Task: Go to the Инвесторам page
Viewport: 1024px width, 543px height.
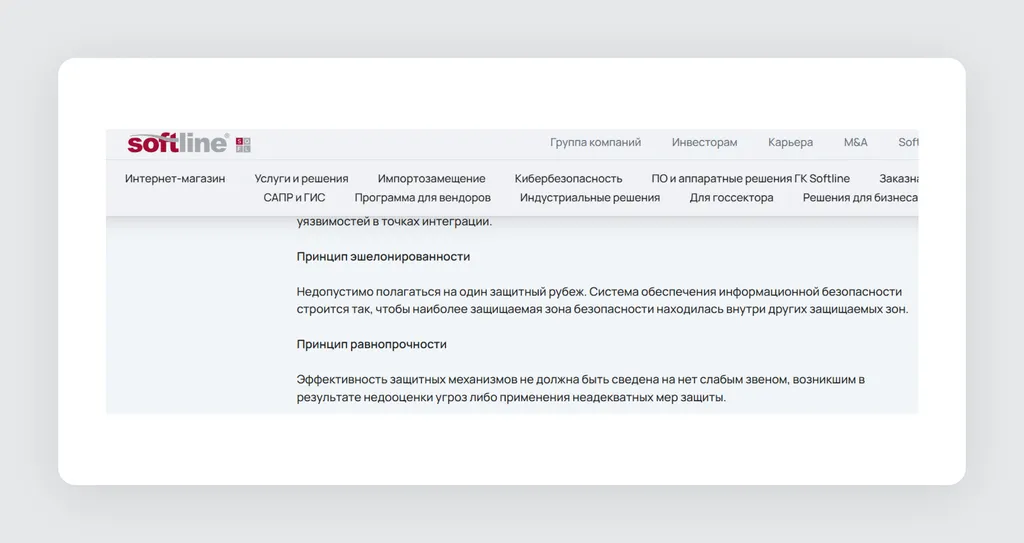Action: click(704, 142)
